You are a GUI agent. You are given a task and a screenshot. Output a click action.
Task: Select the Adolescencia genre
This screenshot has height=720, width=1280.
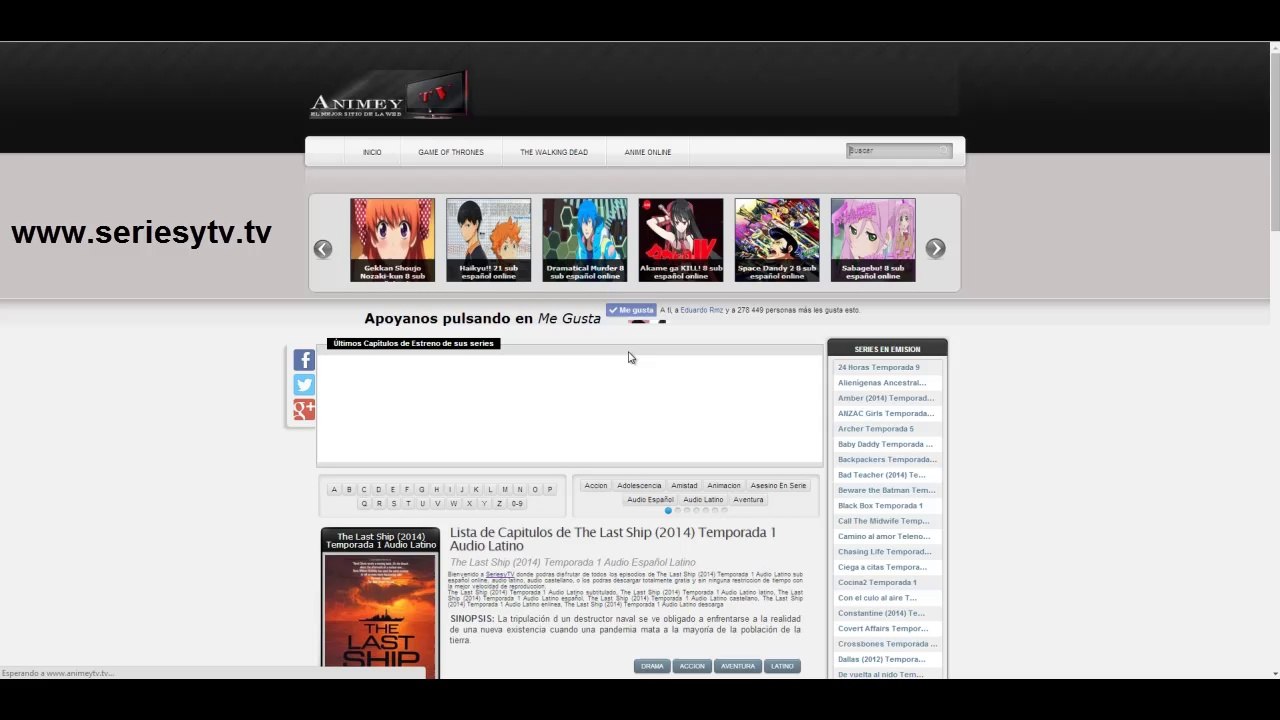[x=639, y=486]
